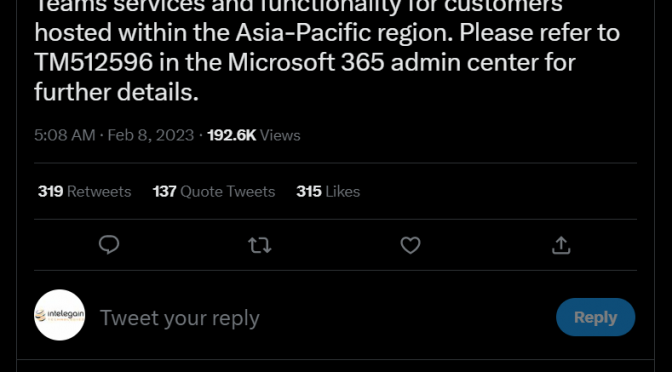Viewport: 672px width, 372px height.
Task: Click the Asia-Pacific text in tweet
Action: [x=303, y=33]
